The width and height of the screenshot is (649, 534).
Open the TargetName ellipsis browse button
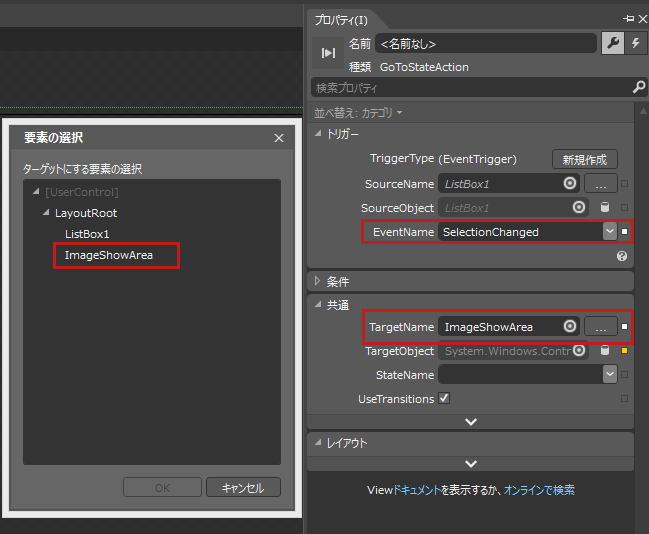[x=601, y=327]
